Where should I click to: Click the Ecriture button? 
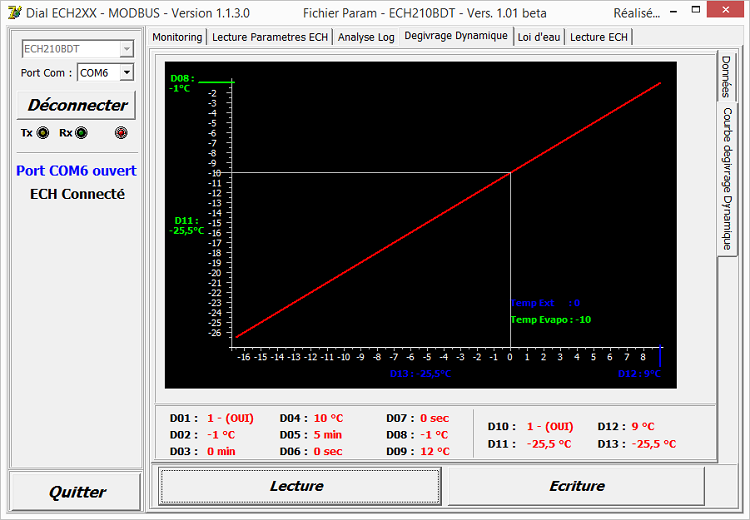coord(577,486)
